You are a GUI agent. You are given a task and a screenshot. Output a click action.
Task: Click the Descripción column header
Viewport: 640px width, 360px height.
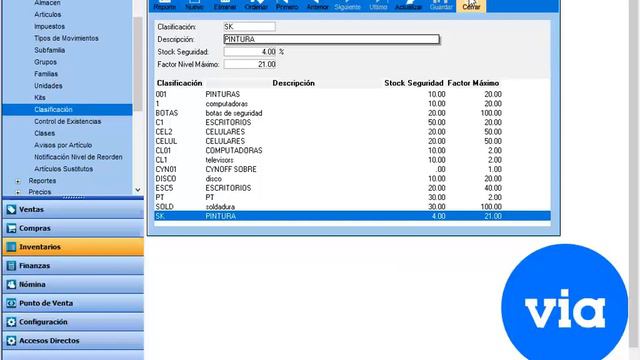[x=293, y=83]
